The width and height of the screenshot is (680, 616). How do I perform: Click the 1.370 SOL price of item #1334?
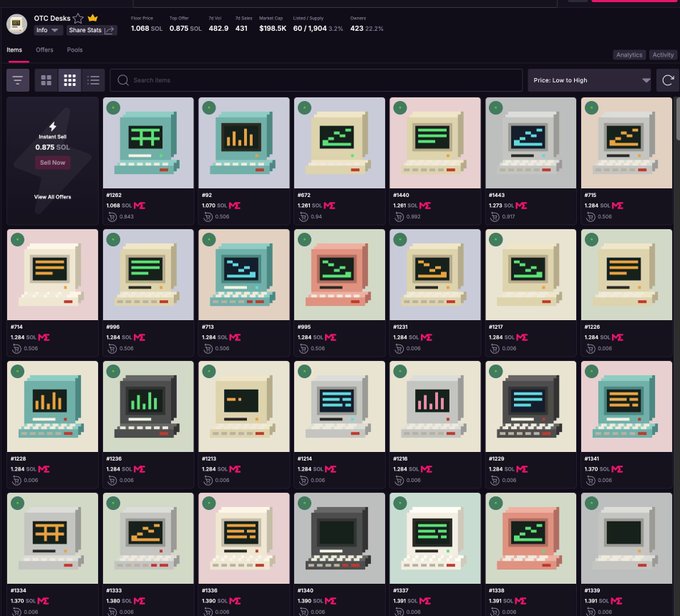pos(23,601)
